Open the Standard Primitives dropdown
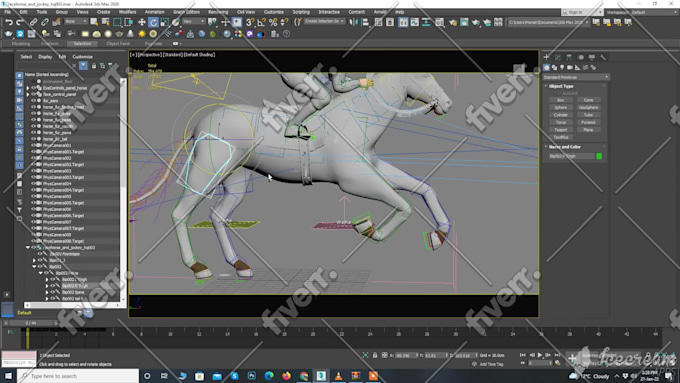 (x=576, y=77)
